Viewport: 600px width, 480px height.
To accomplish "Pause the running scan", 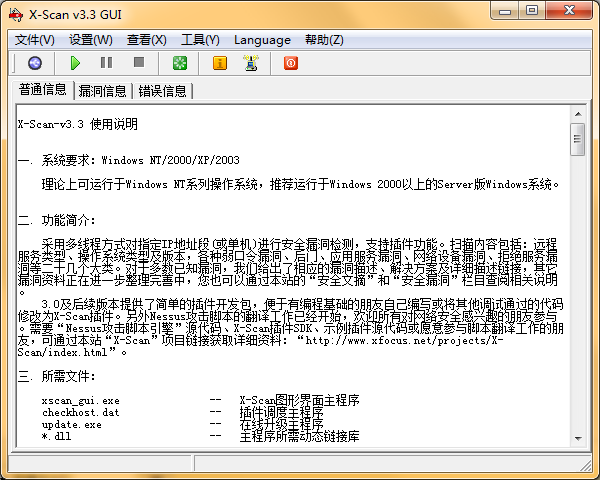I will click(x=106, y=63).
